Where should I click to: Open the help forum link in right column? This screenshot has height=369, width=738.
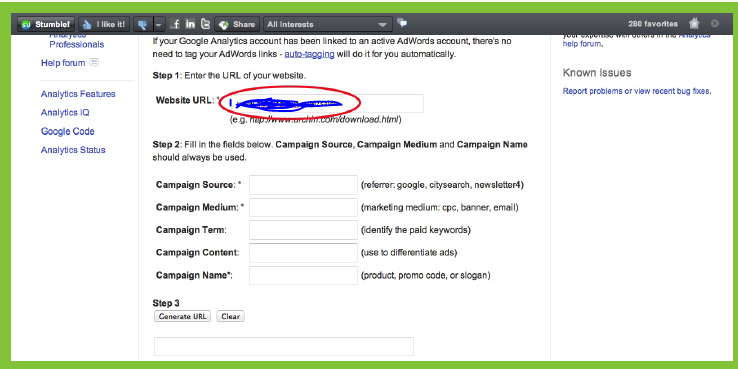click(x=581, y=44)
